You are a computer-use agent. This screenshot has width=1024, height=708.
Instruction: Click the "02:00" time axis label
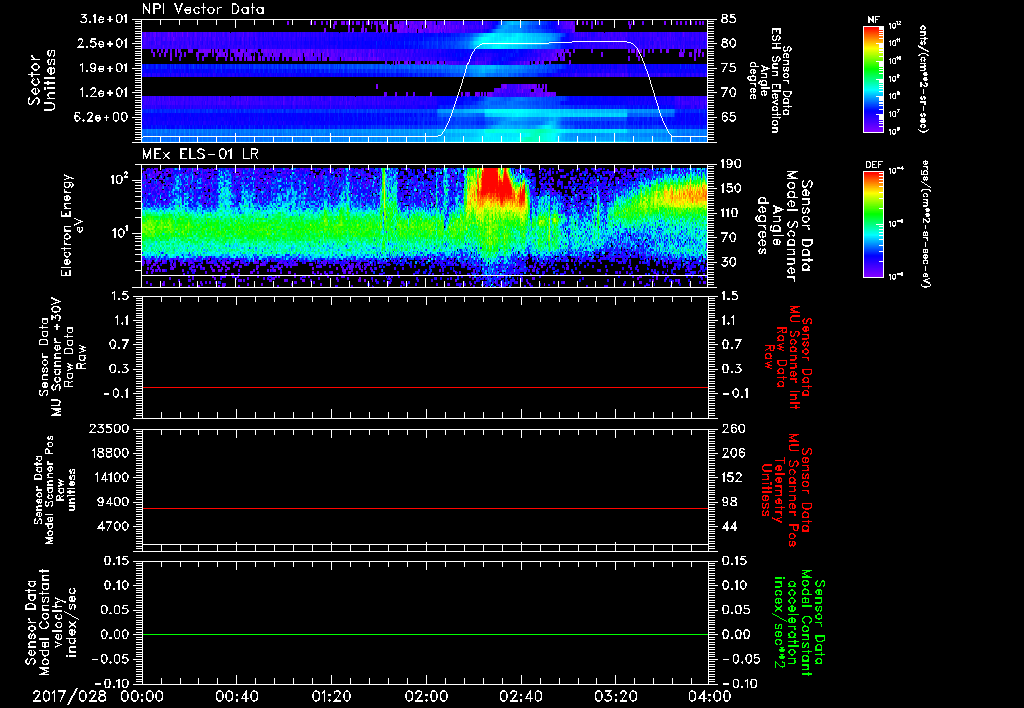coord(426,696)
